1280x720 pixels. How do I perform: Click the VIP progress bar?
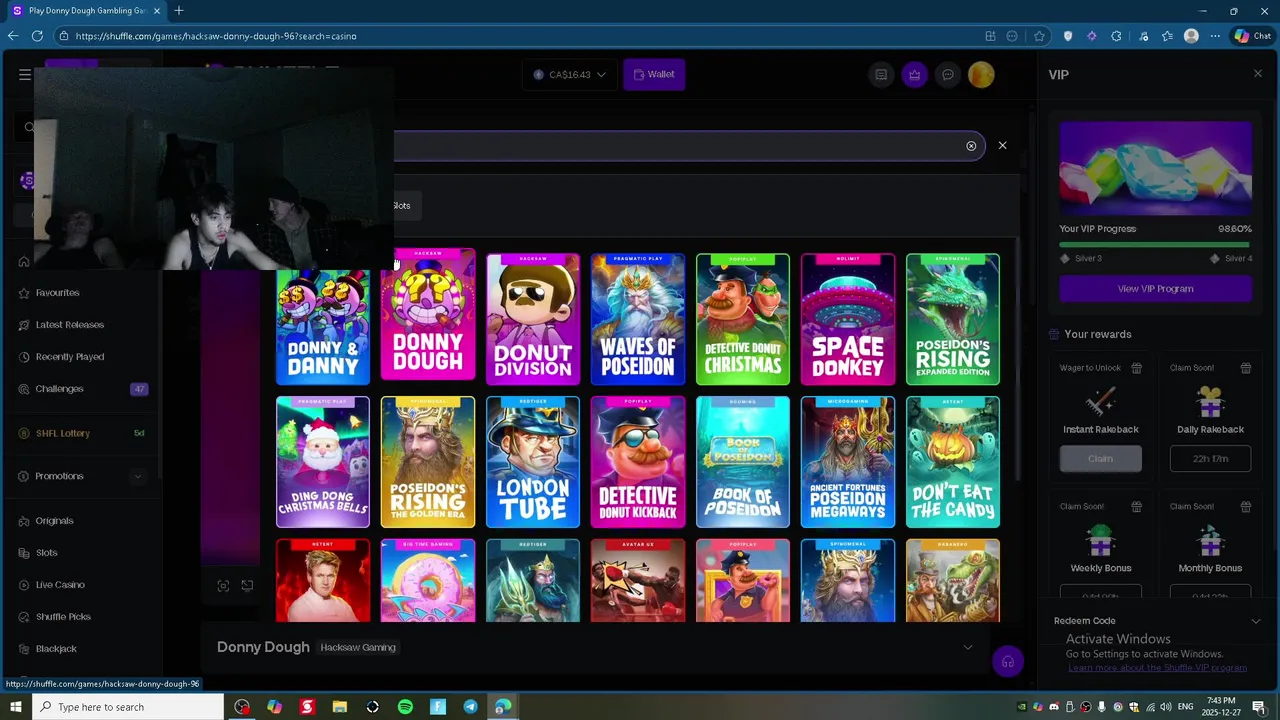pyautogui.click(x=1155, y=244)
